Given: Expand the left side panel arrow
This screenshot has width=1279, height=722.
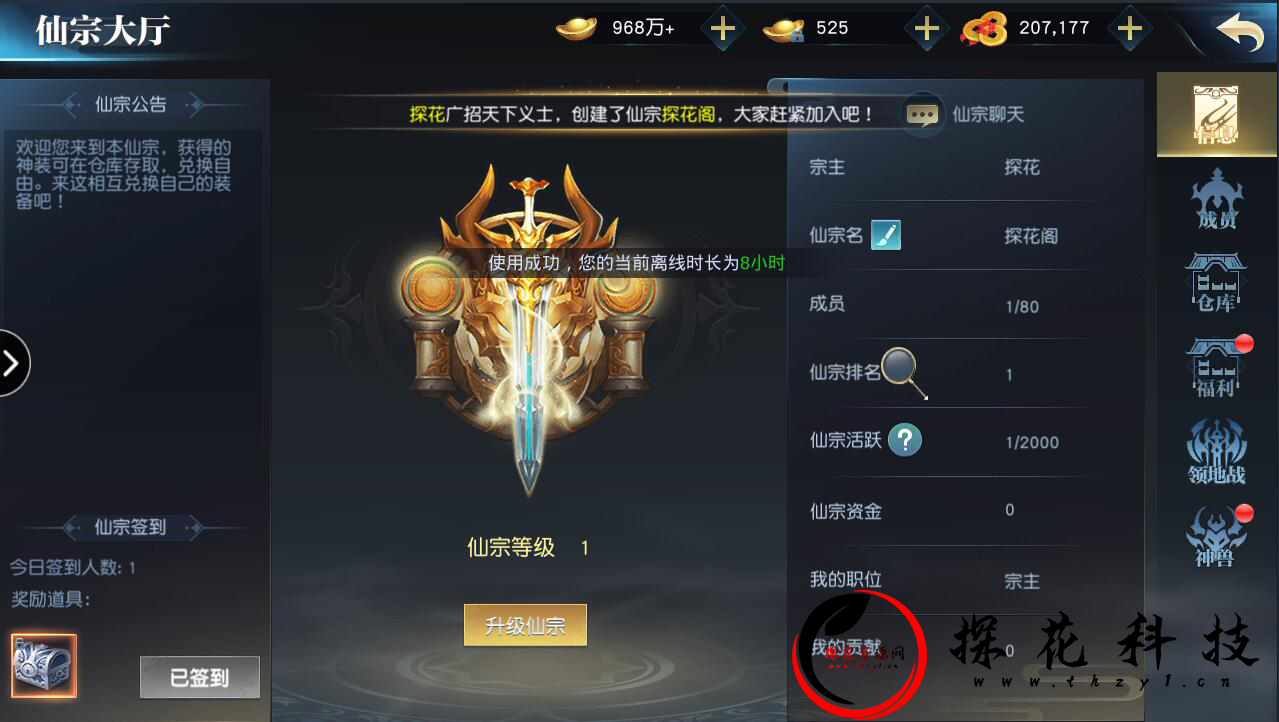Looking at the screenshot, I should click(12, 363).
